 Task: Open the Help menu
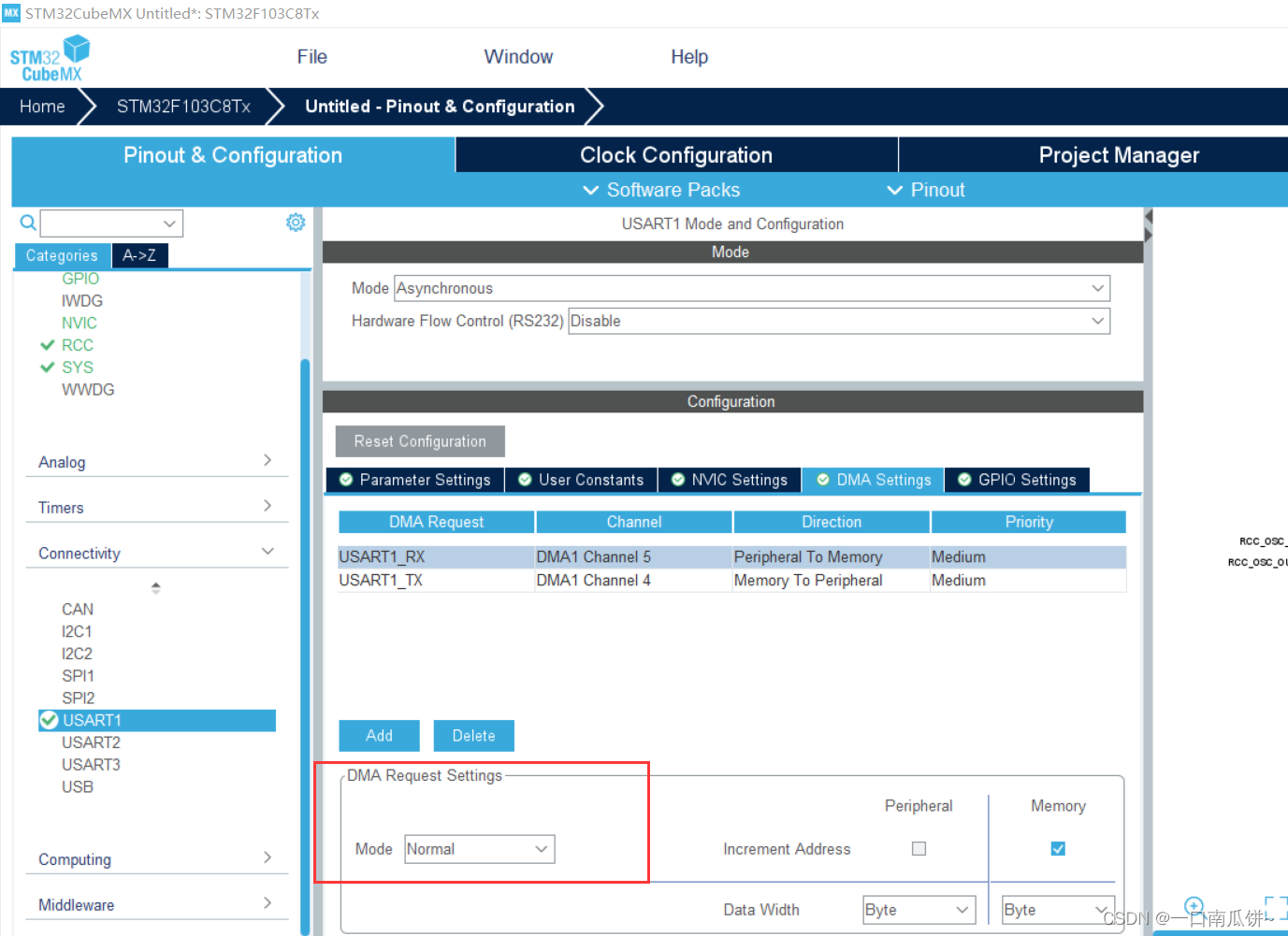click(689, 57)
